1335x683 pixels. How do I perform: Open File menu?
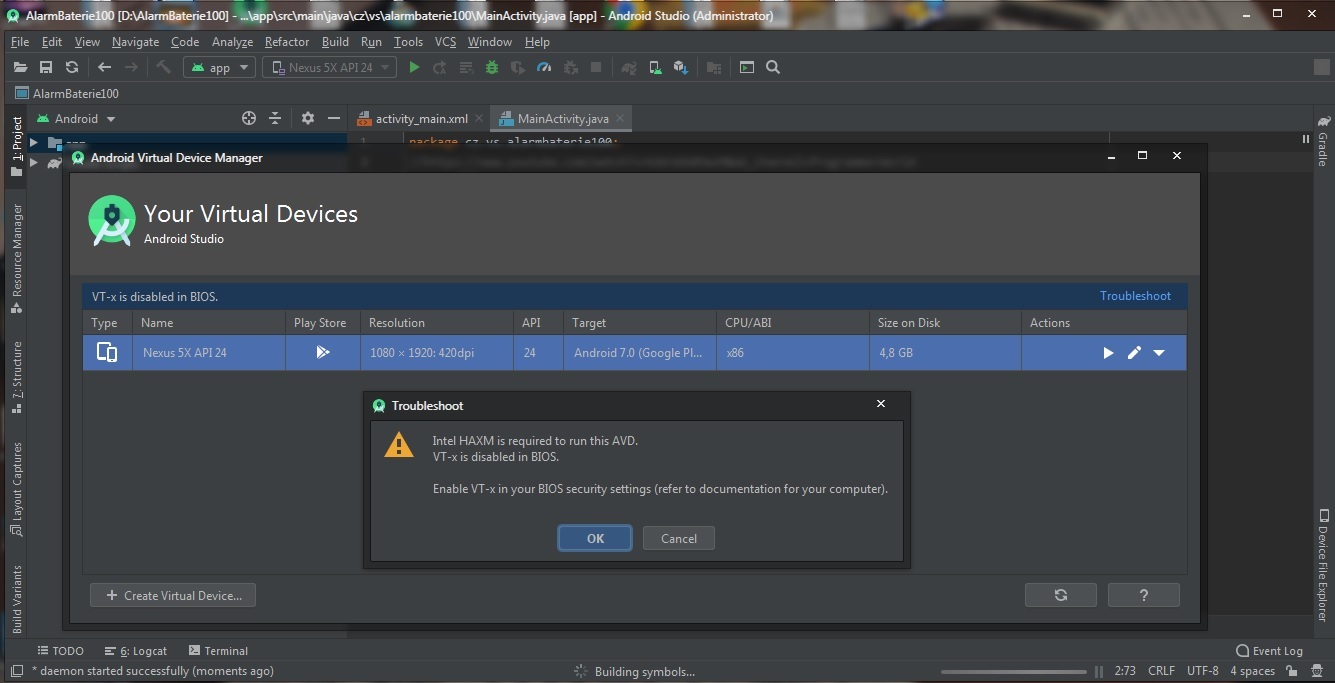point(20,42)
